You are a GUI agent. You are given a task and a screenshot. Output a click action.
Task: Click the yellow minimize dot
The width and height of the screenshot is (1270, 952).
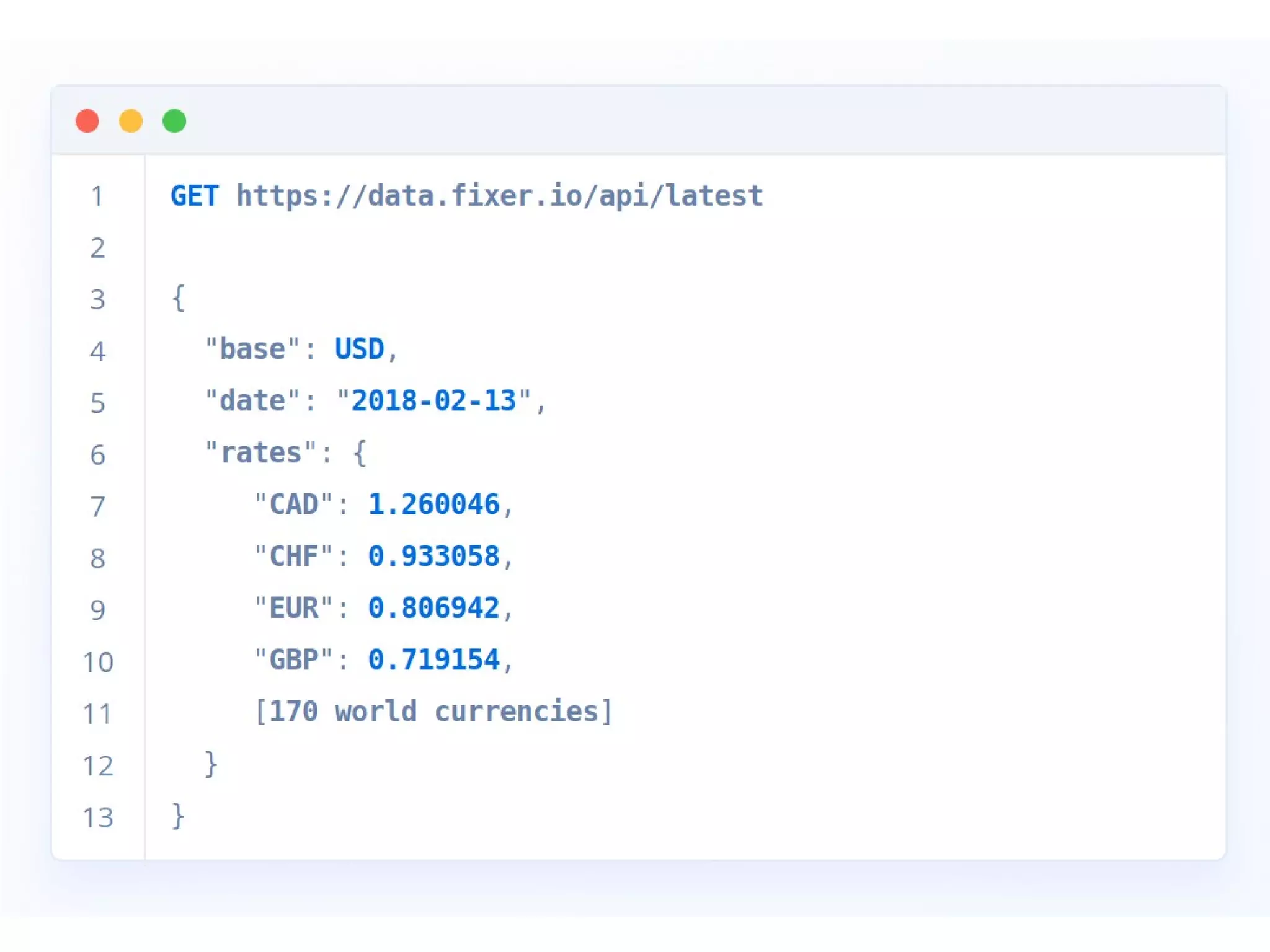click(x=131, y=121)
